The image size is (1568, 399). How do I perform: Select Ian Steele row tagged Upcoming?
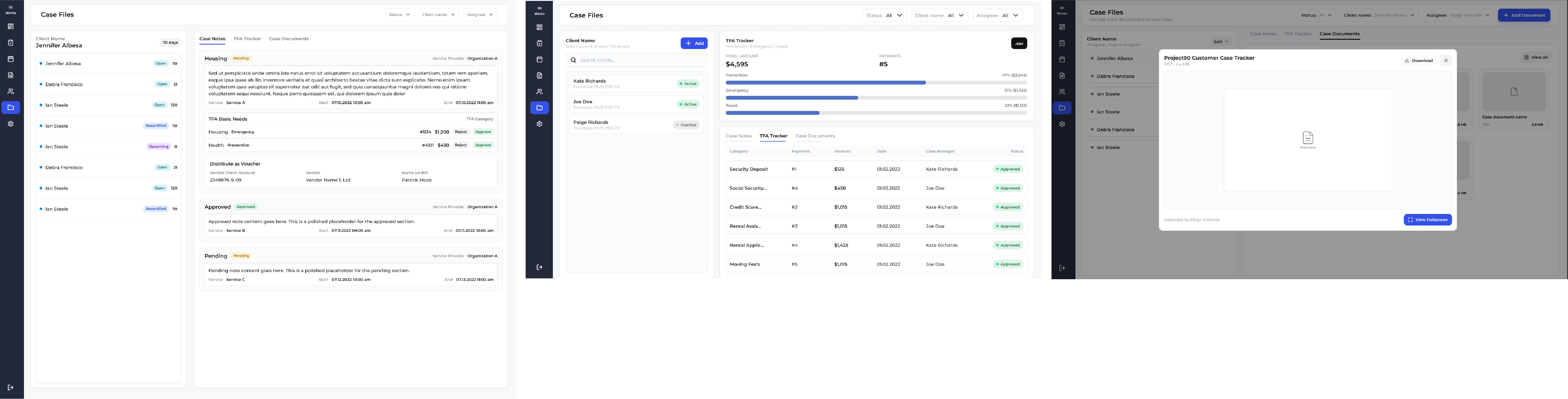108,146
